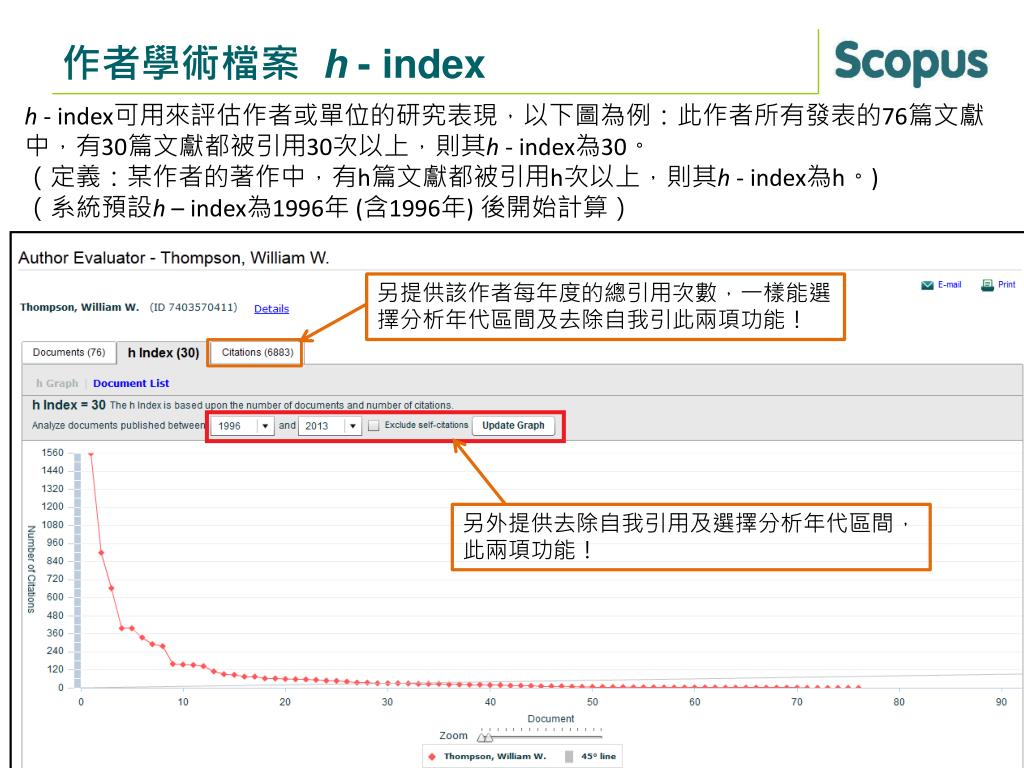
Task: Switch to the Documents (76) tab
Action: pos(69,353)
